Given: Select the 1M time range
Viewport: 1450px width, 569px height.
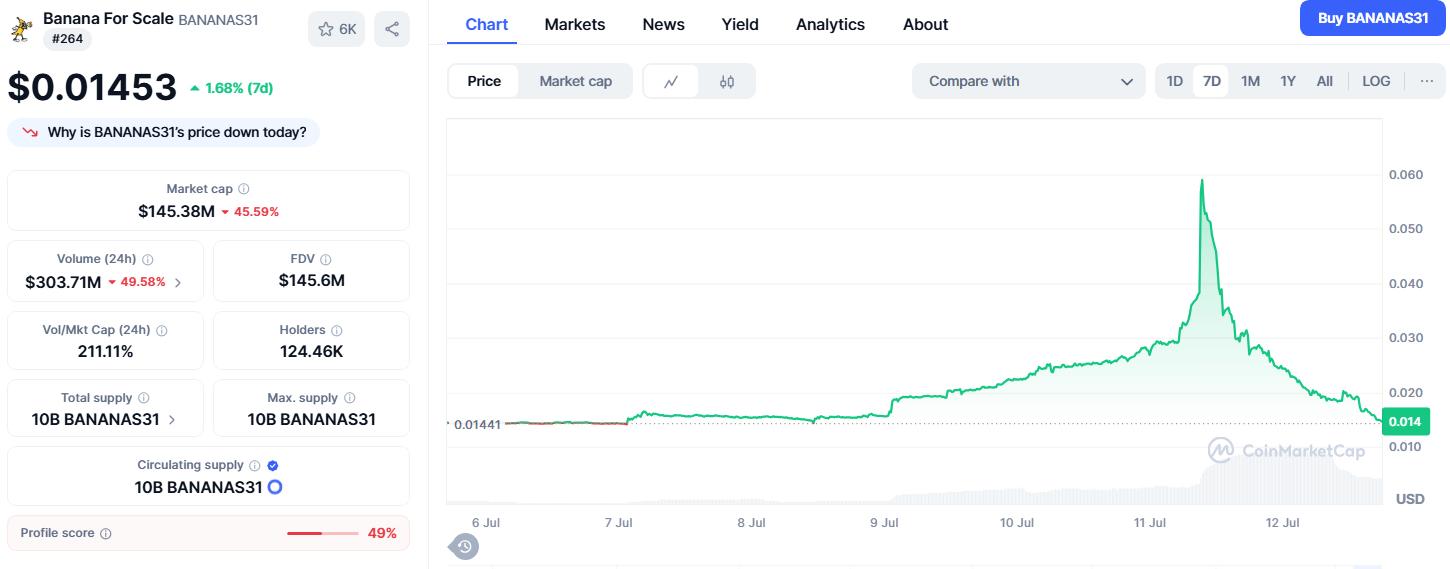Looking at the screenshot, I should [x=1250, y=81].
